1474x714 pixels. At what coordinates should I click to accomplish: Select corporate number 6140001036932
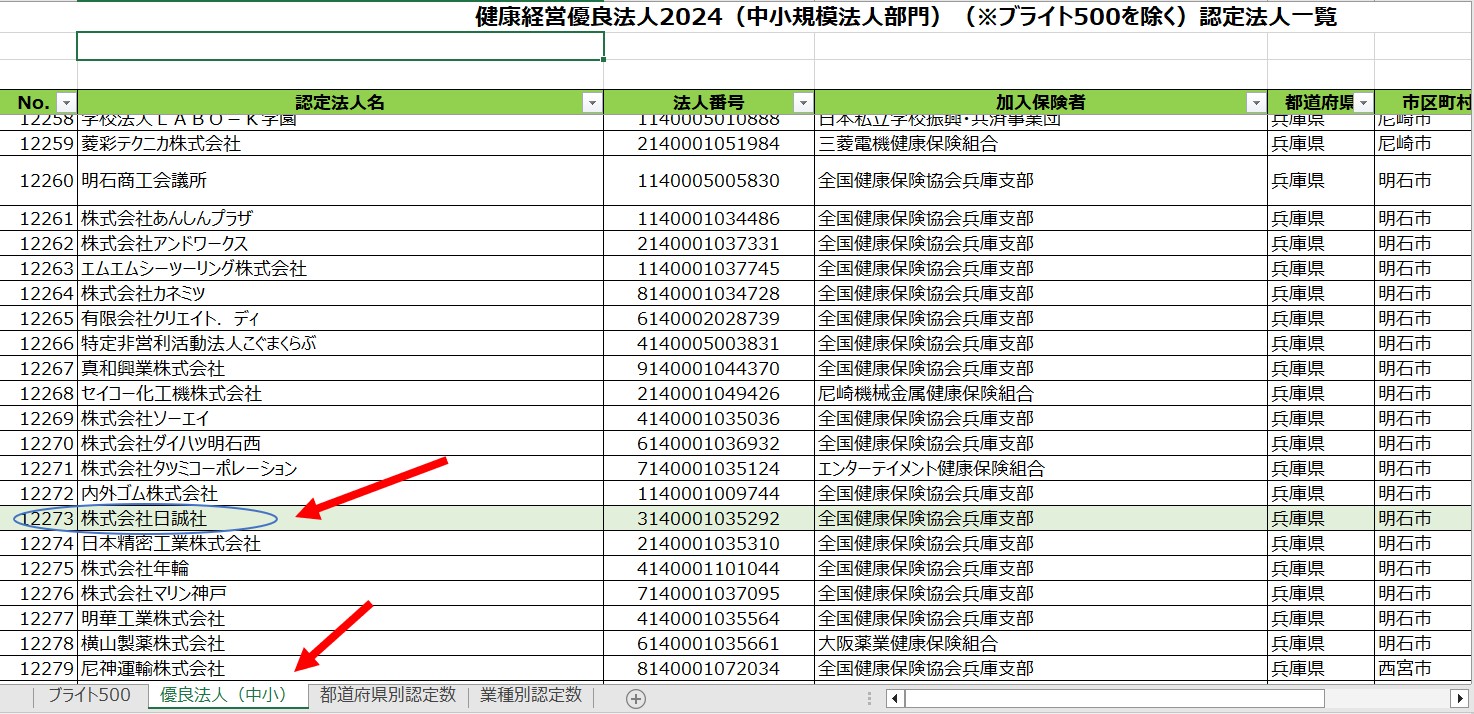[709, 444]
